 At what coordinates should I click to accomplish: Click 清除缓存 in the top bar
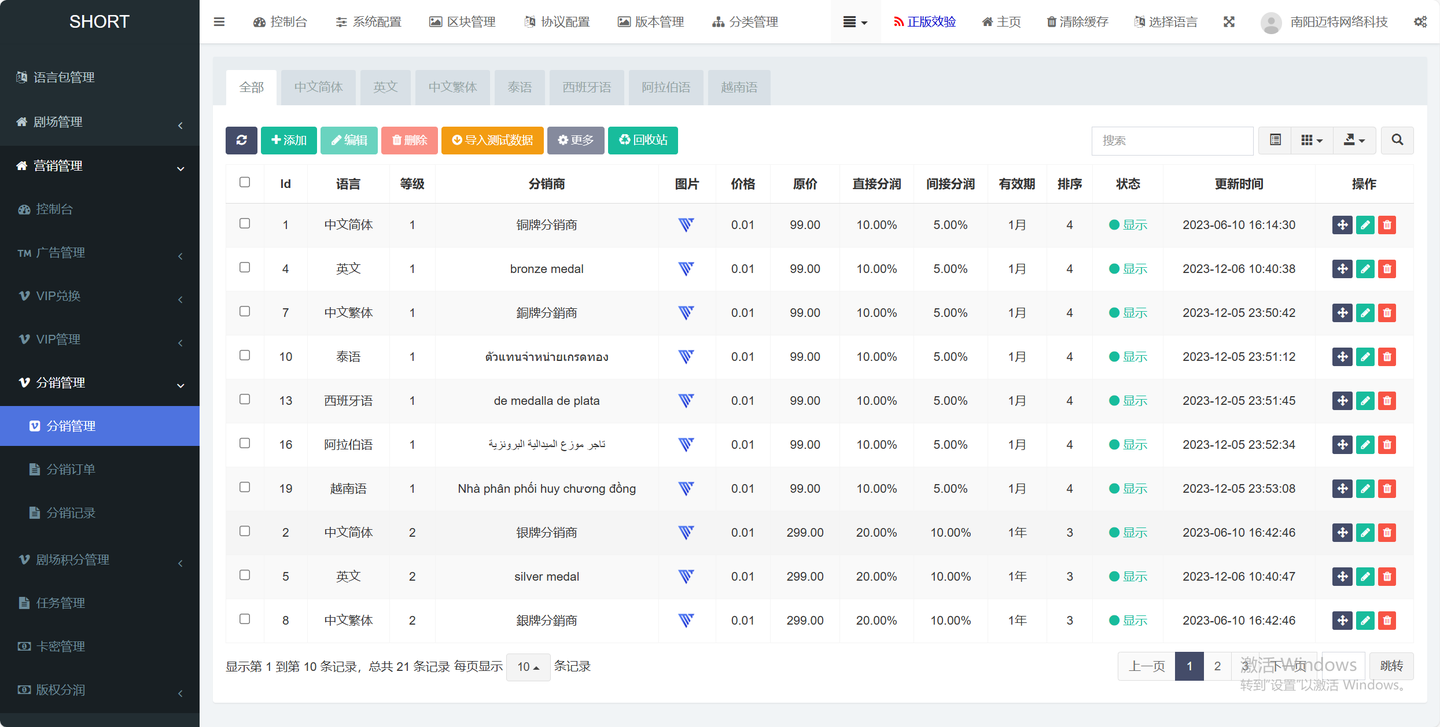click(x=1078, y=22)
